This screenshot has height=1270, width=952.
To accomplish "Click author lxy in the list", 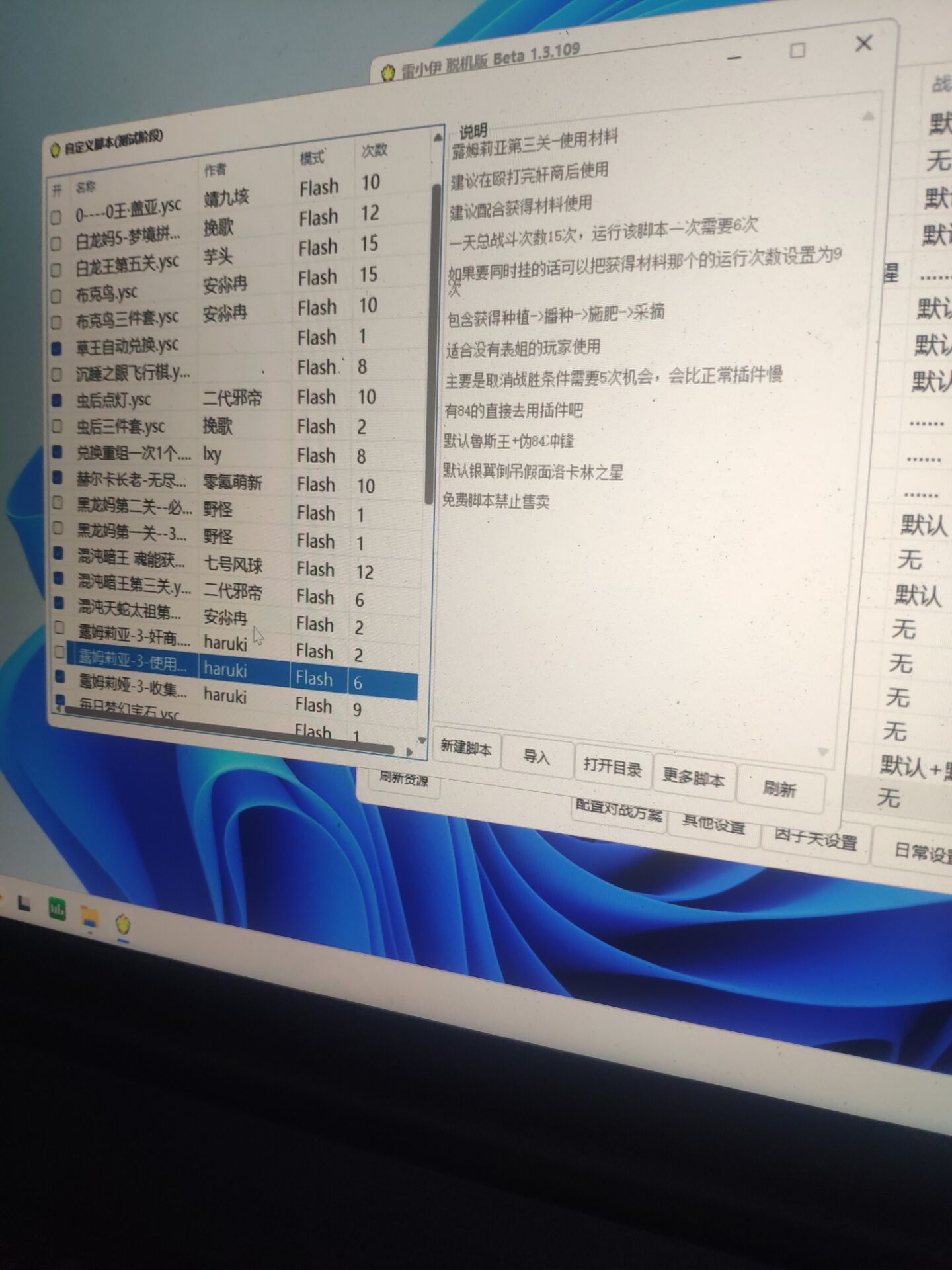I will pos(212,454).
